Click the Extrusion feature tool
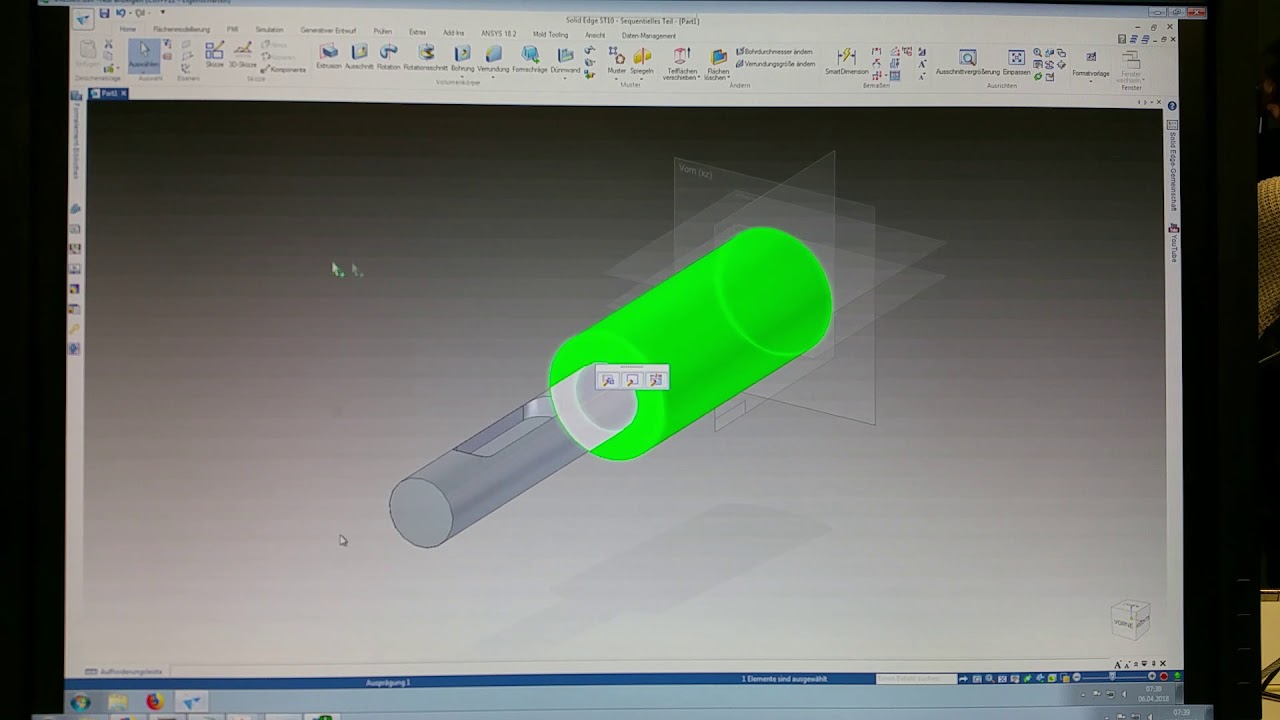The image size is (1280, 720). point(329,57)
